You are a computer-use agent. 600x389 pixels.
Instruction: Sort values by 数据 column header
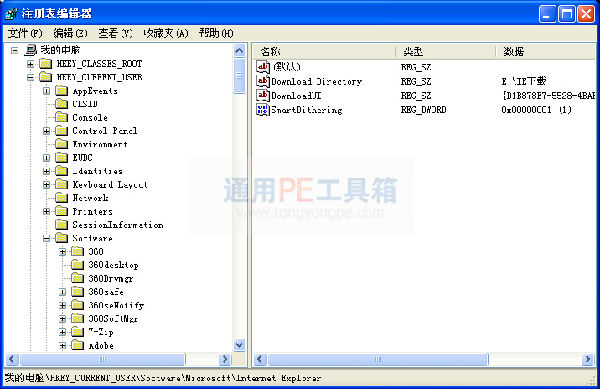(546, 51)
